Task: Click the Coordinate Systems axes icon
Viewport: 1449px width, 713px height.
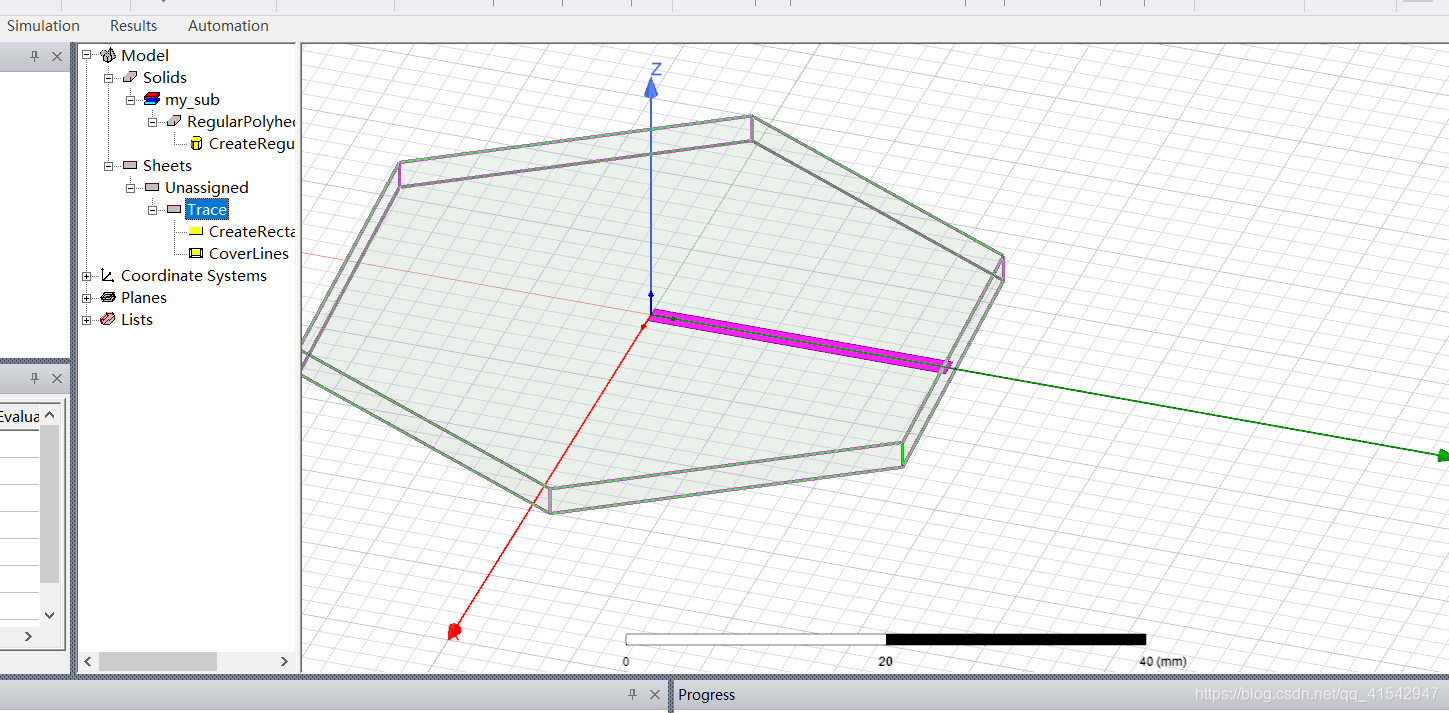Action: 108,275
